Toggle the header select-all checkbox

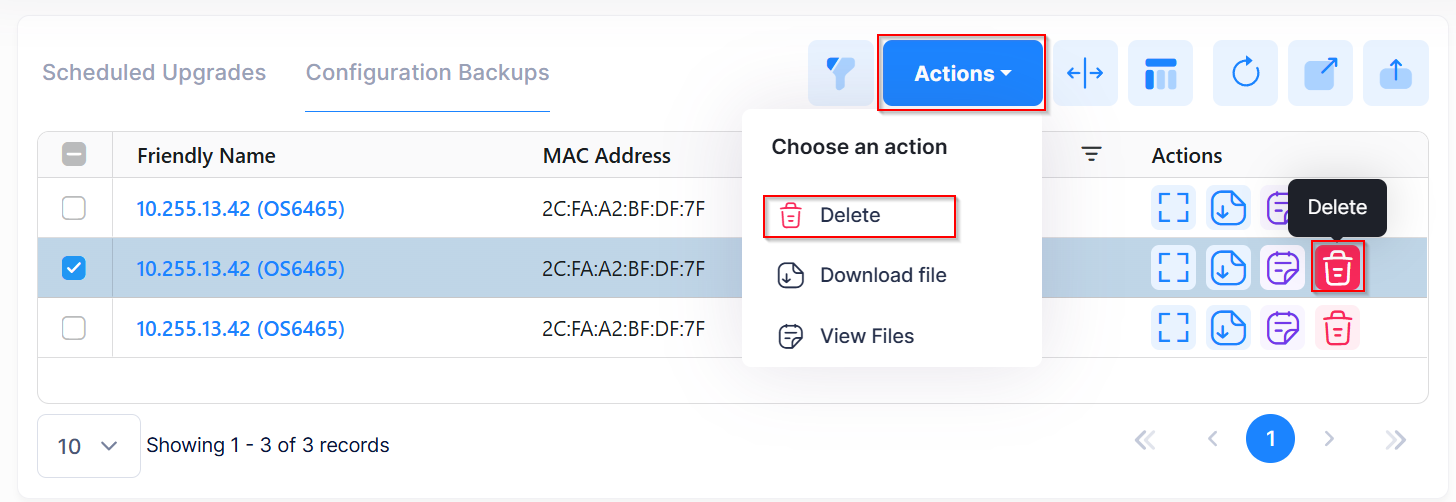(x=74, y=155)
